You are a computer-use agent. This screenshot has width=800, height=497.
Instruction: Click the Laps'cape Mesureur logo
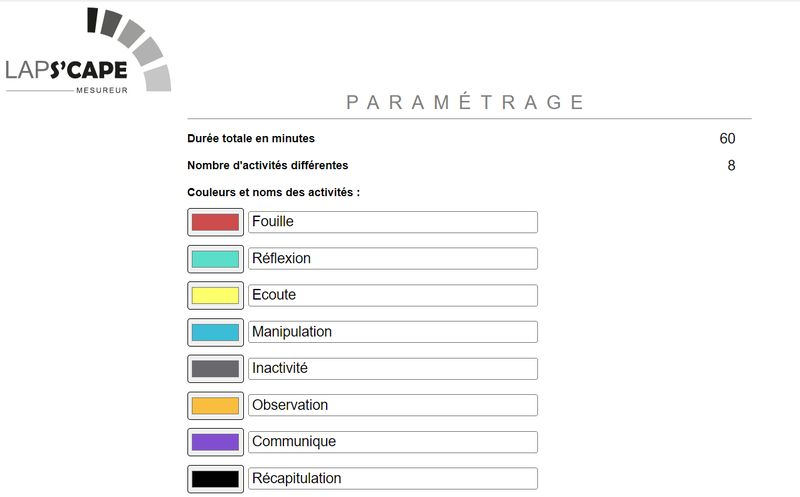tap(88, 51)
